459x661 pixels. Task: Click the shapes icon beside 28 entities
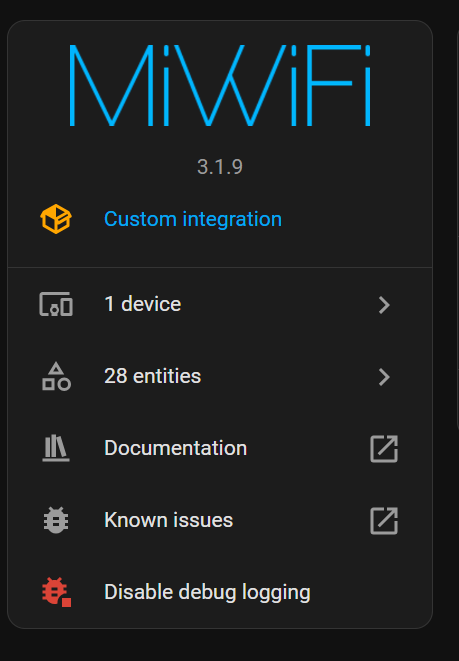56,376
